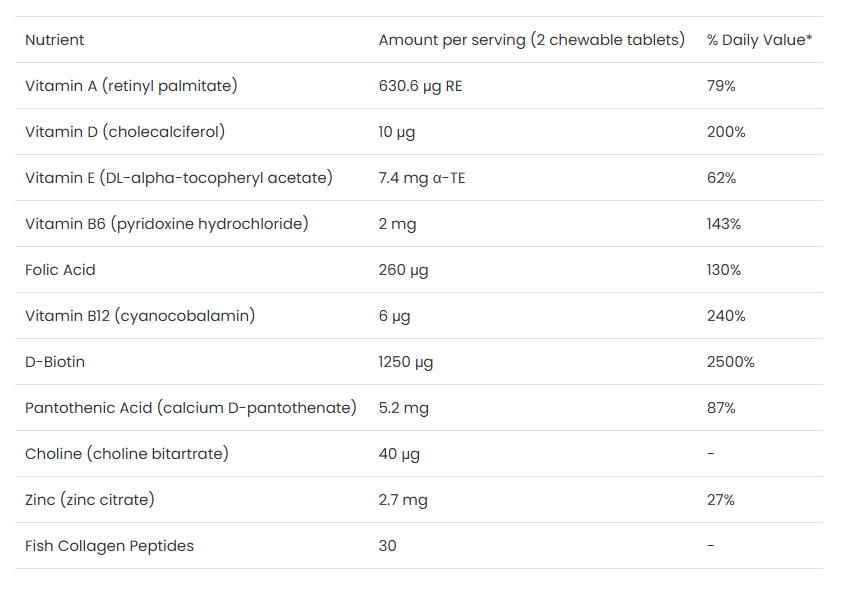This screenshot has width=850, height=604.
Task: Select the Vitamin A (retinyl palmitate) cell
Action: [x=131, y=86]
